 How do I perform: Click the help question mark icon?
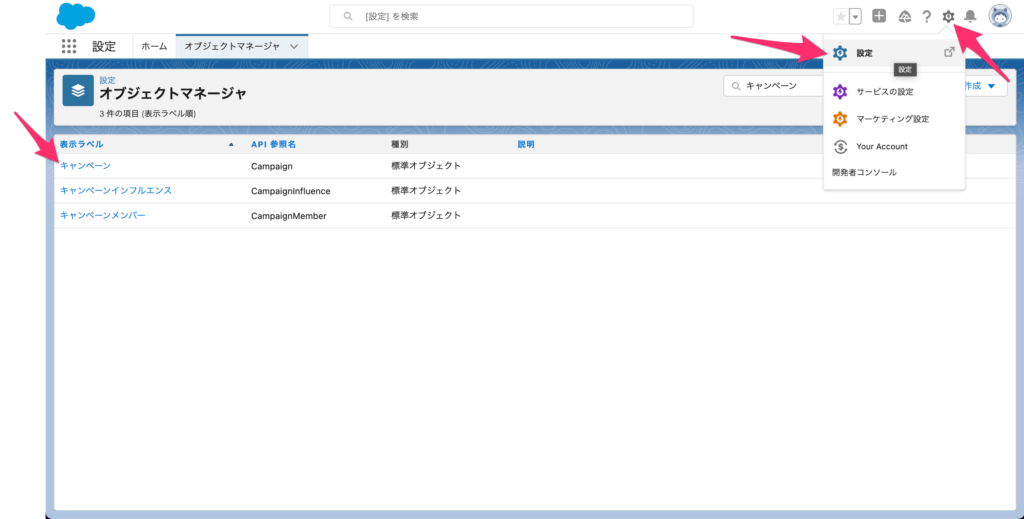(927, 16)
